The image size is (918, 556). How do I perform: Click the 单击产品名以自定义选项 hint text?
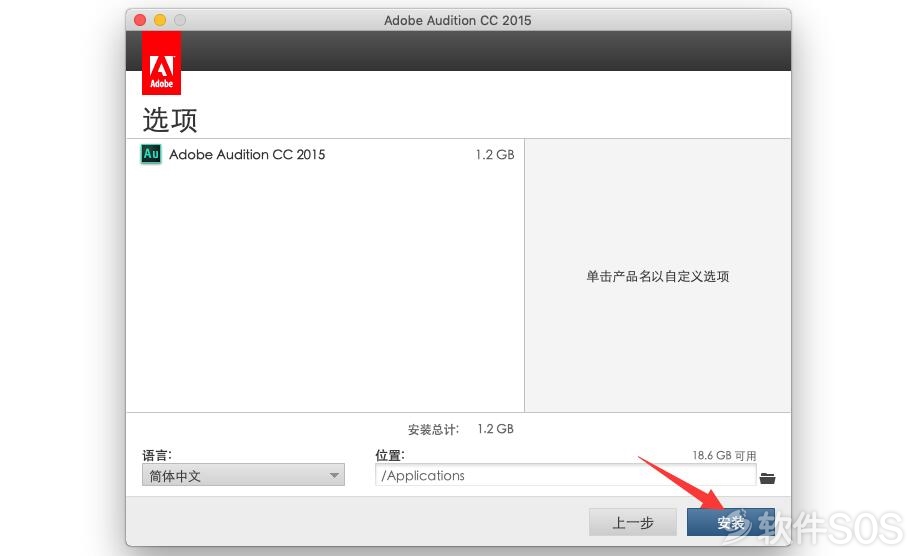tap(657, 276)
